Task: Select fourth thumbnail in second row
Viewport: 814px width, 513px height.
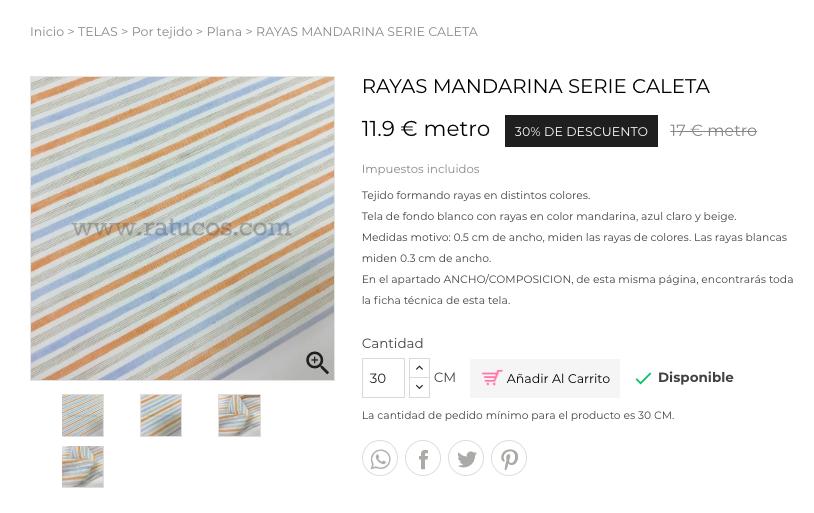Action: (x=83, y=467)
